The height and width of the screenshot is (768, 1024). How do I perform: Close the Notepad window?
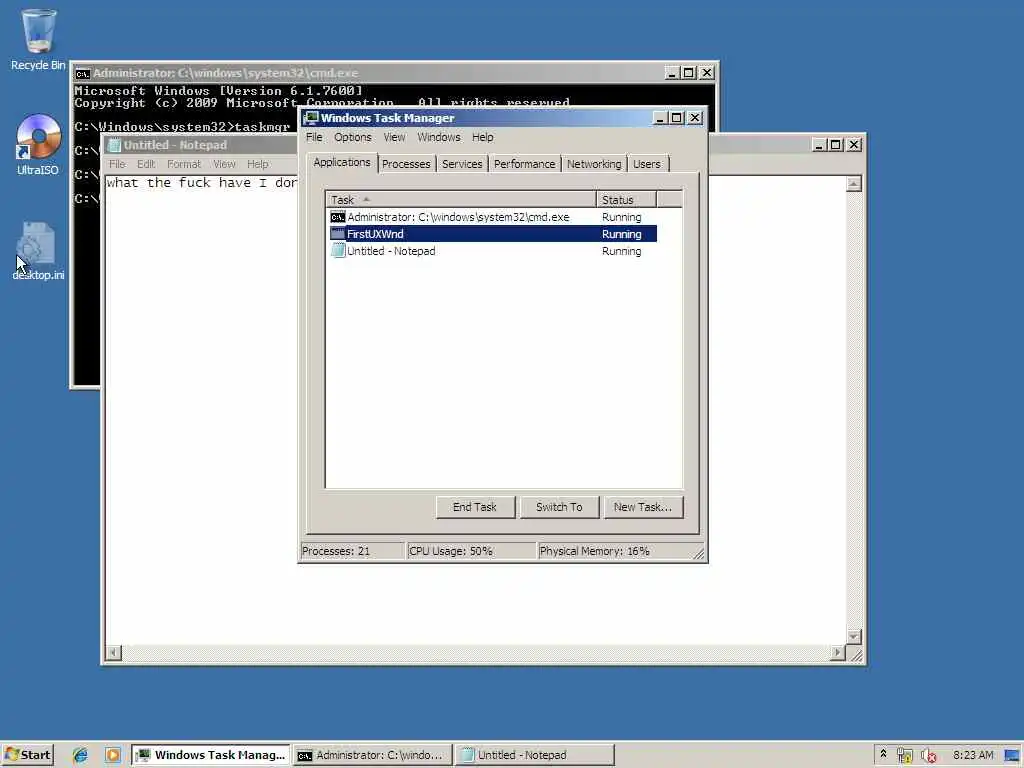click(854, 144)
